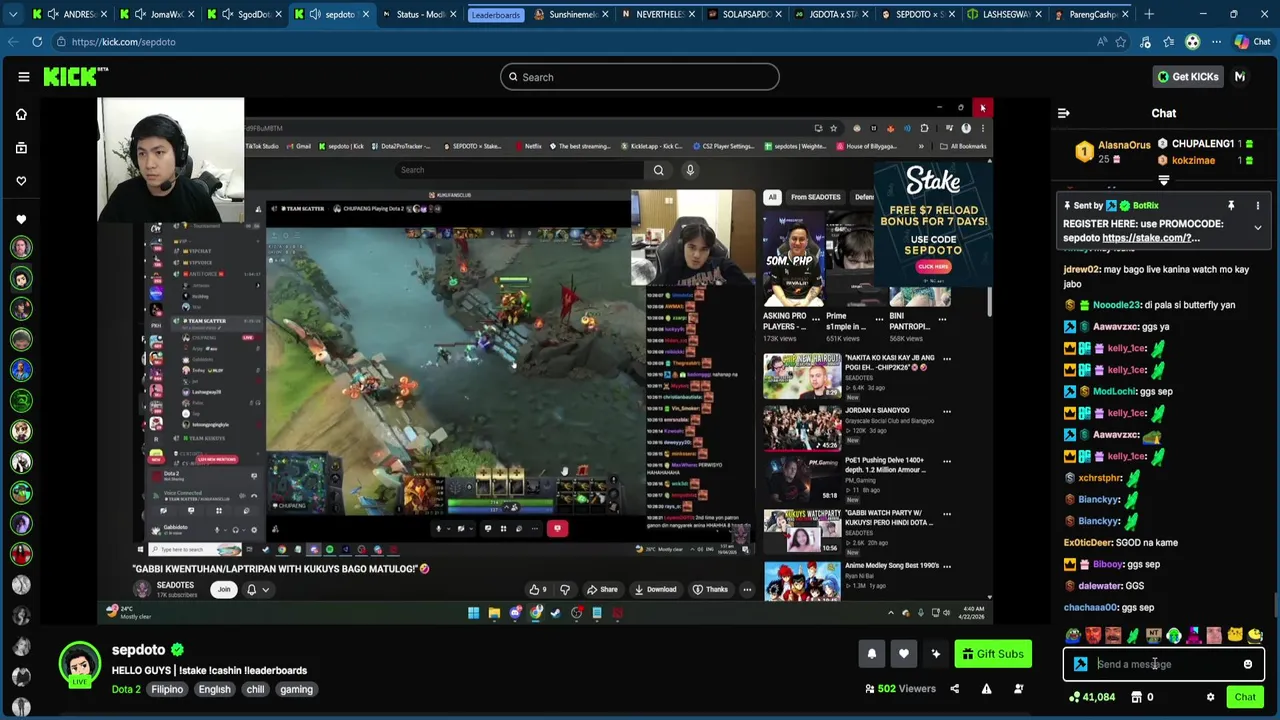This screenshot has width=1280, height=720.
Task: Toggle follow heart button for sepdoto
Action: (x=903, y=654)
